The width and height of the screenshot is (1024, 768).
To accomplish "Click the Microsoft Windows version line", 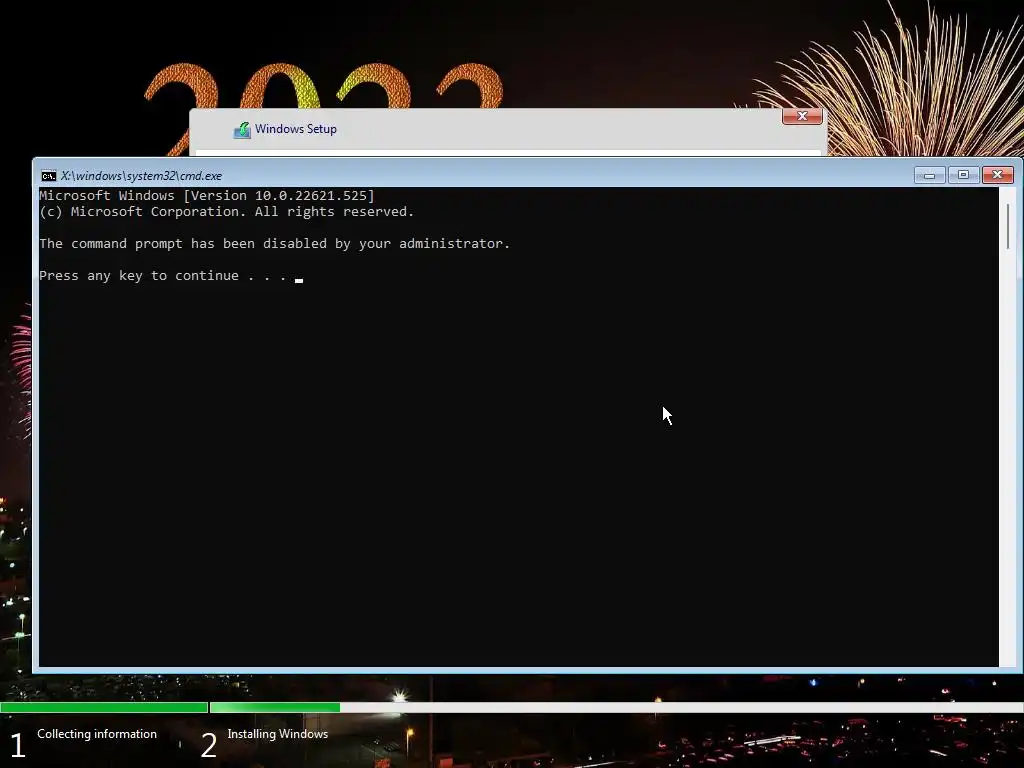I will pyautogui.click(x=207, y=195).
